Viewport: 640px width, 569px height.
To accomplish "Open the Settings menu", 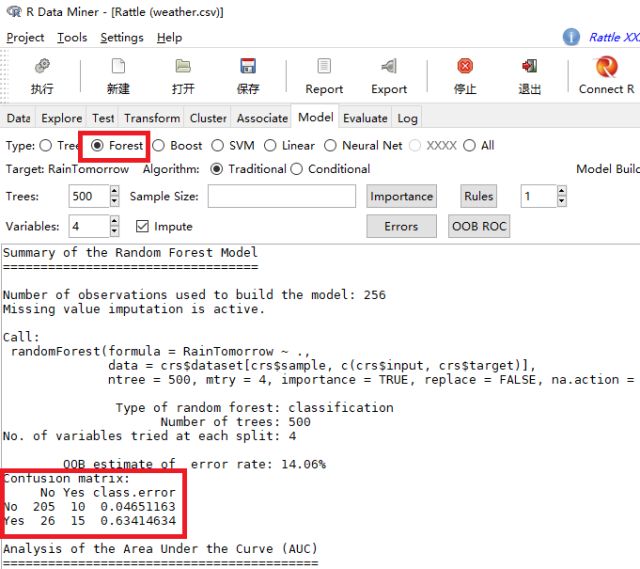I will [122, 38].
